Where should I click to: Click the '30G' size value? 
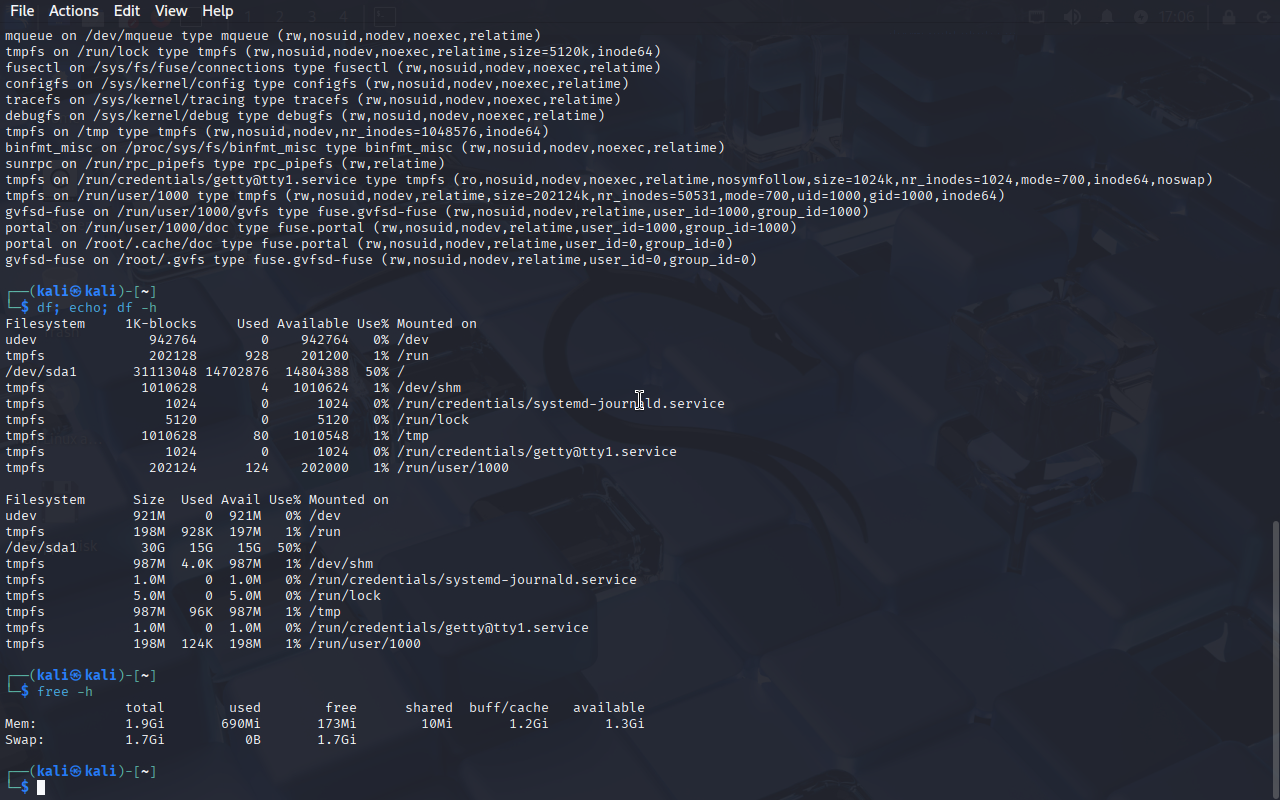(153, 547)
